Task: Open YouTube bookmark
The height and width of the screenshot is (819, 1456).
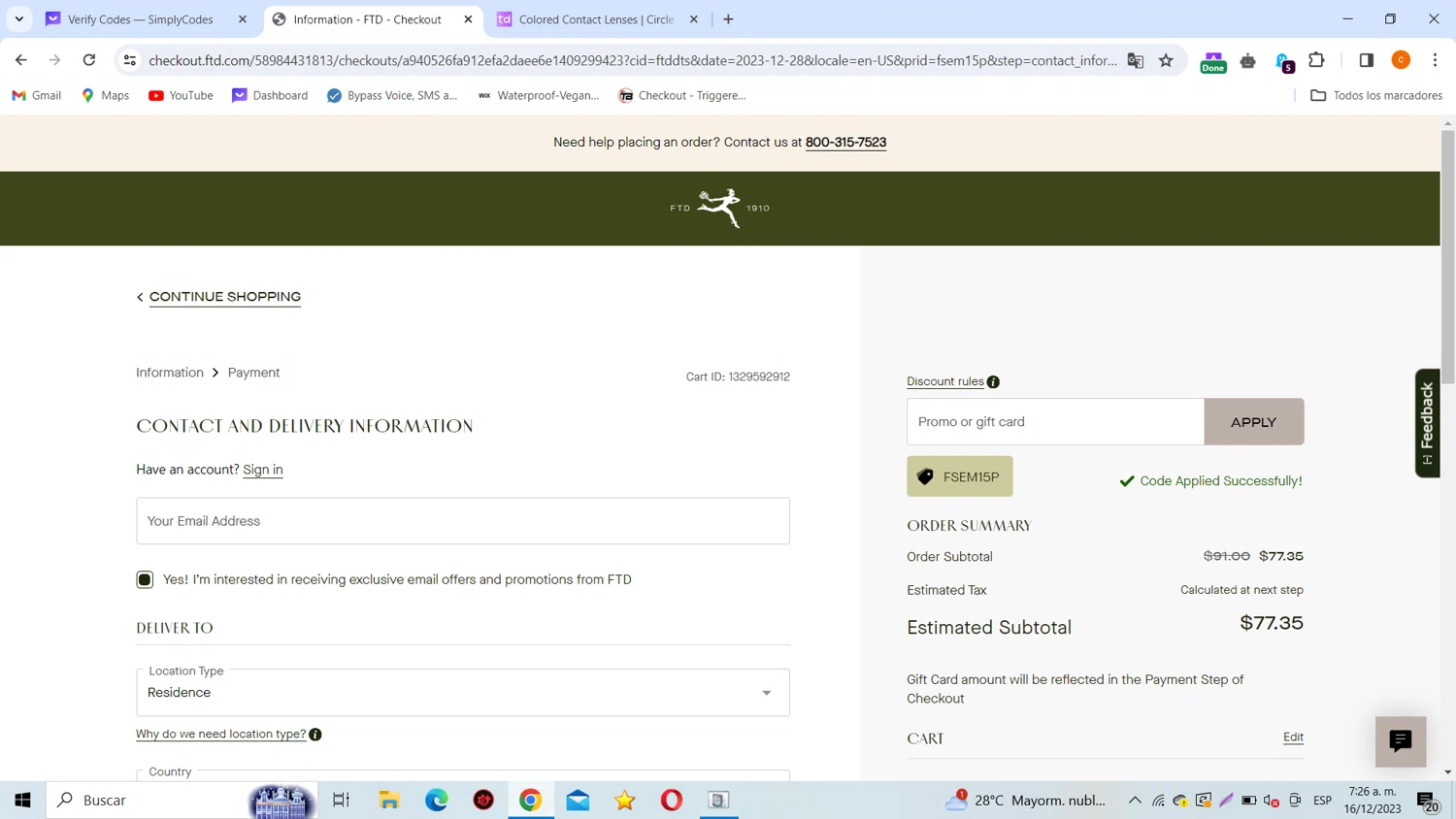Action: pyautogui.click(x=181, y=95)
